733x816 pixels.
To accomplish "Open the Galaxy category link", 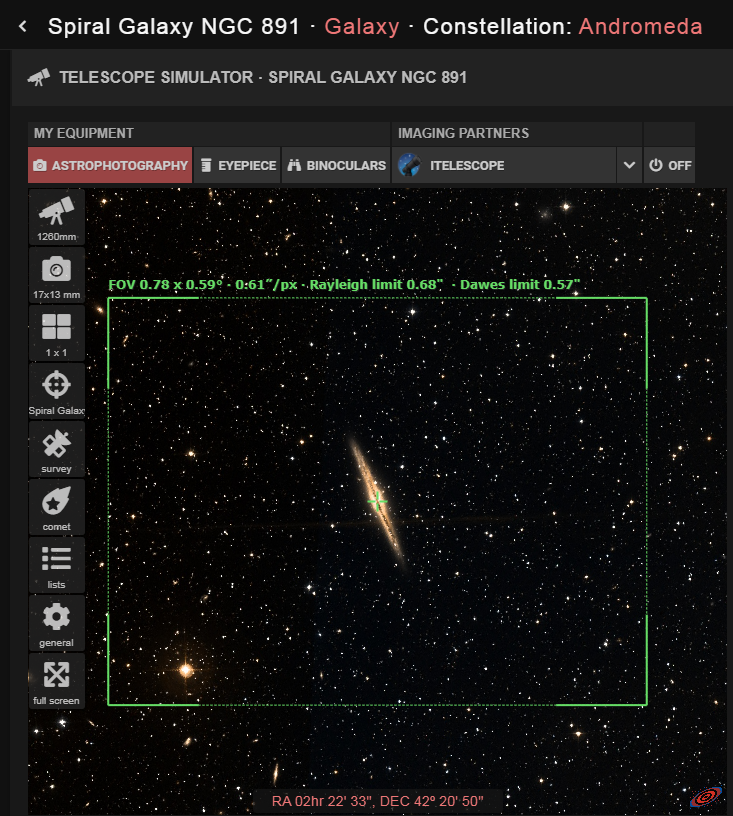I will click(362, 26).
